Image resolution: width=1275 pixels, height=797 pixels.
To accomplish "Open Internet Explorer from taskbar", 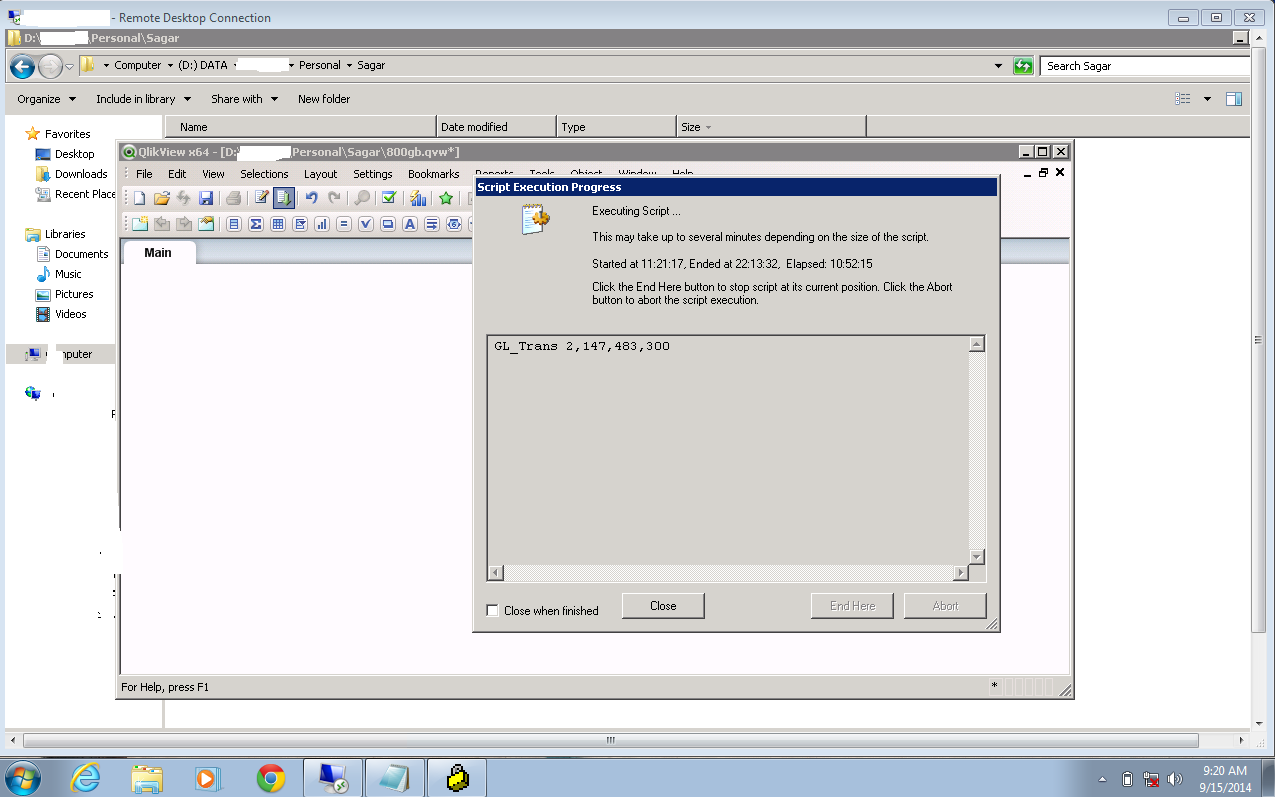I will [87, 778].
